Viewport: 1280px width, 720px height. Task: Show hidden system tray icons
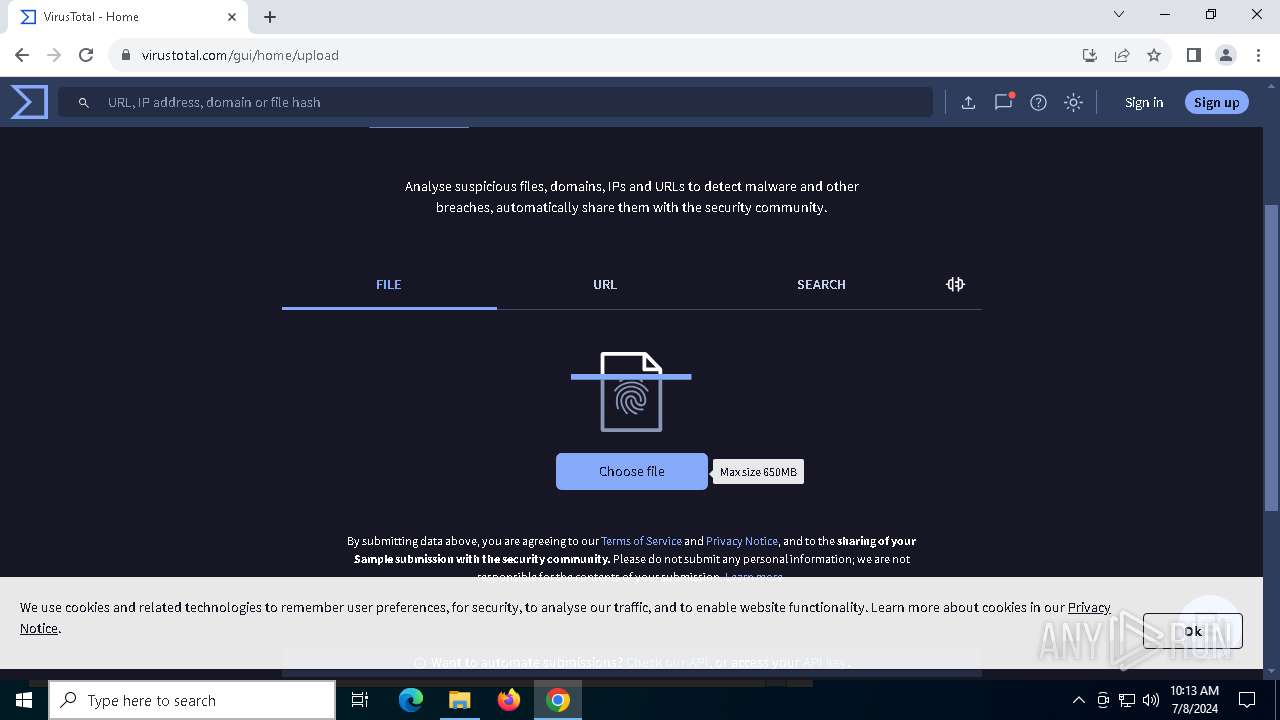(1078, 700)
